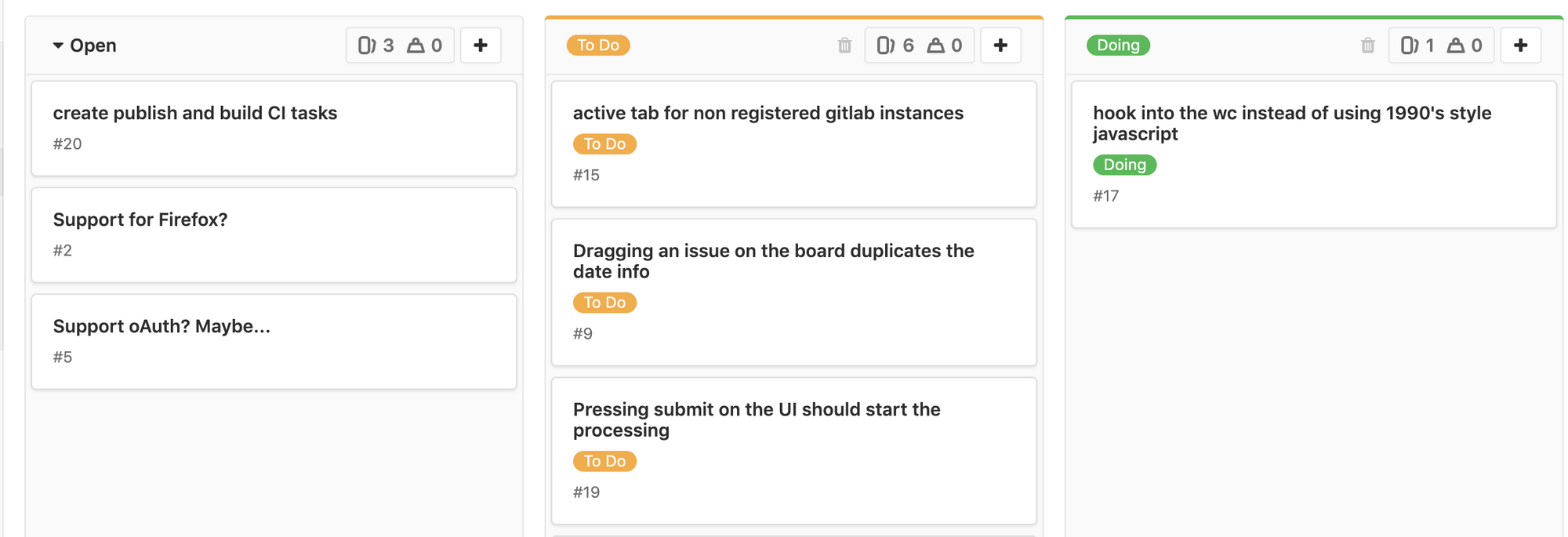
Task: Open 'Pressing submit on the UI' issue
Action: 757,419
